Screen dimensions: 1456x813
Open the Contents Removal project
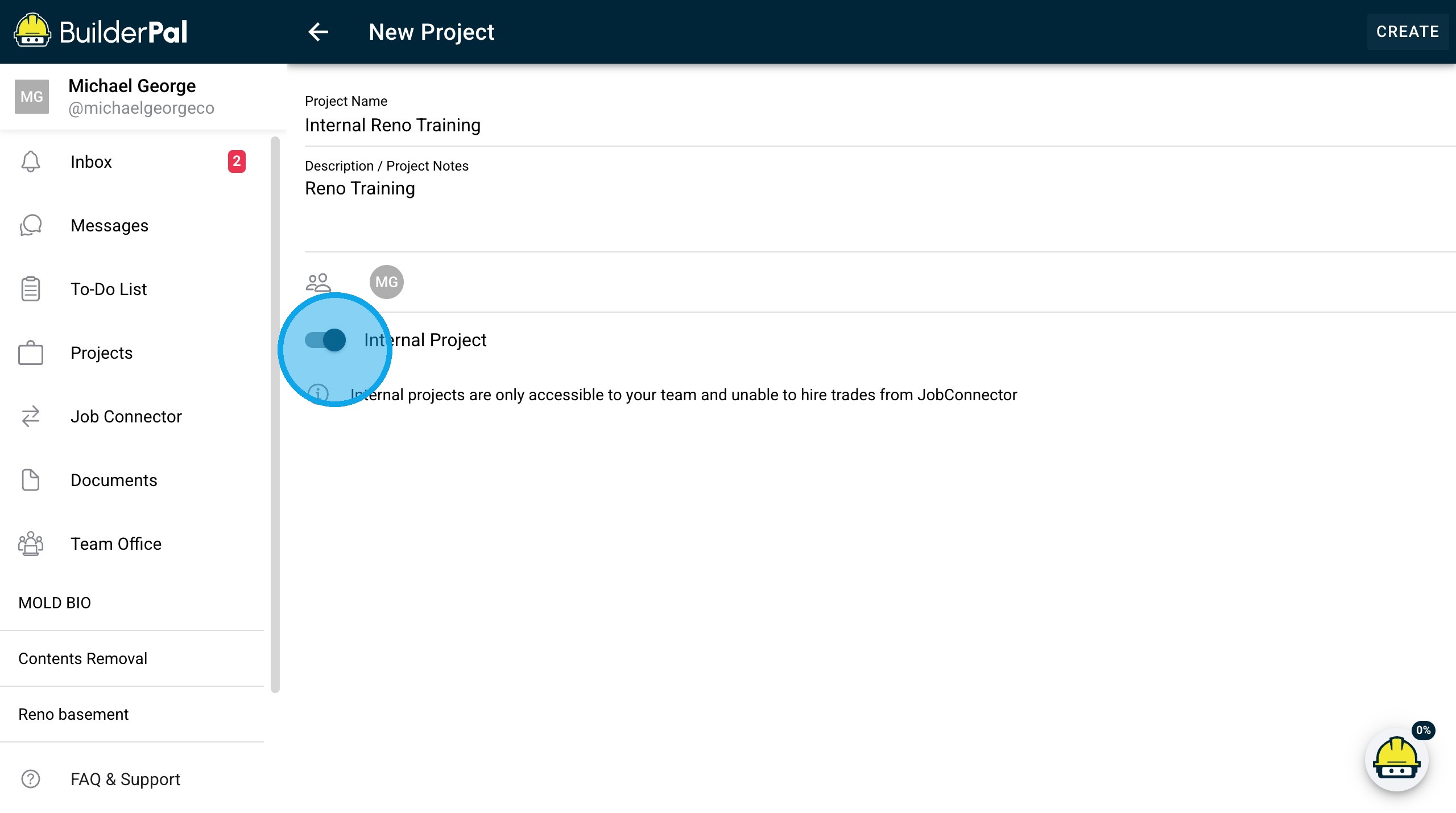(x=83, y=658)
